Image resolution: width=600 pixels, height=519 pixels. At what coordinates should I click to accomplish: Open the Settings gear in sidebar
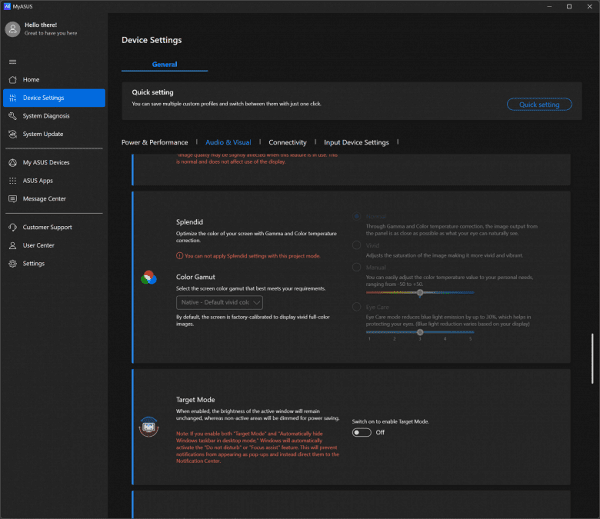[x=12, y=263]
